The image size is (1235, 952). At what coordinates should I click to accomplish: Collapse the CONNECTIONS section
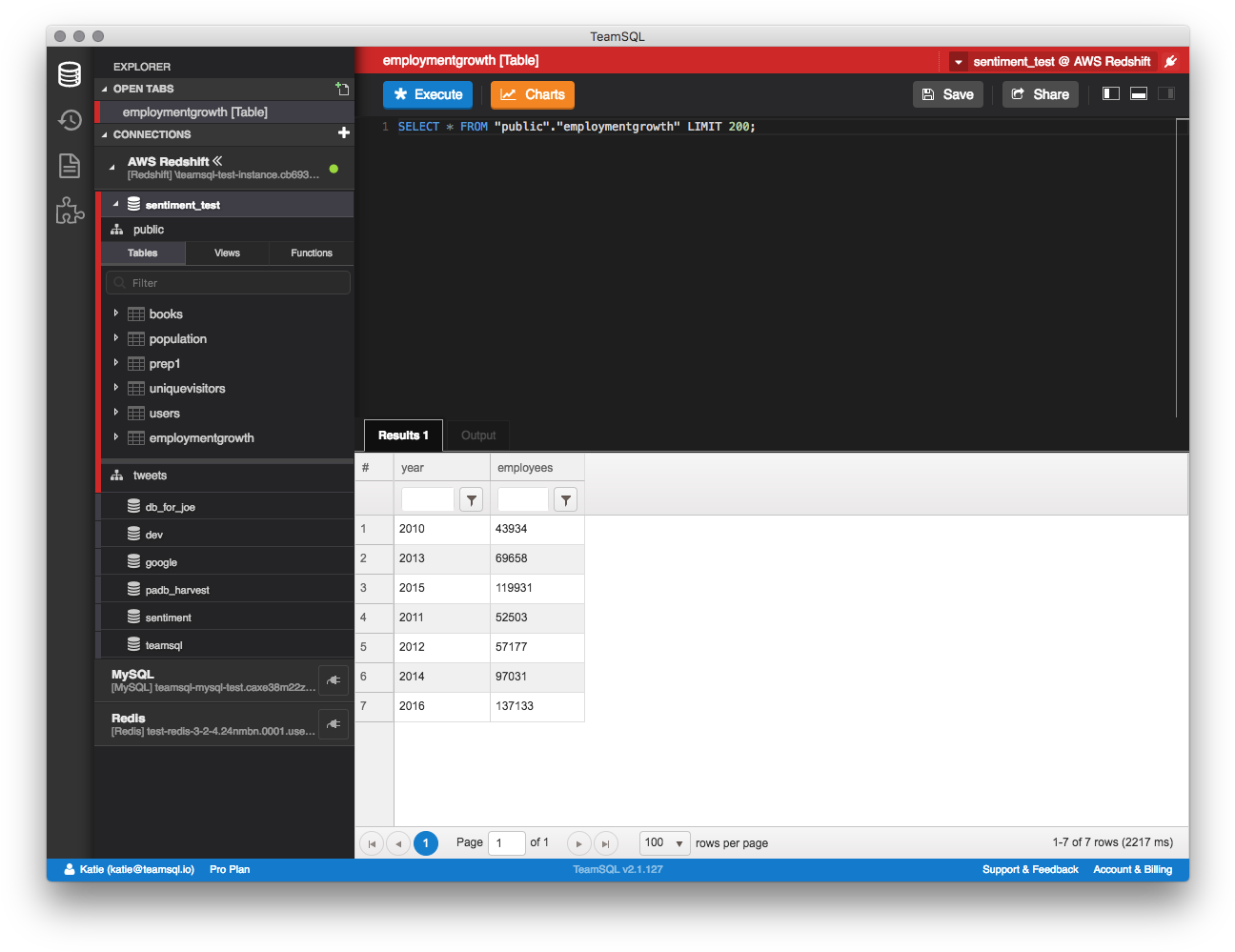105,134
